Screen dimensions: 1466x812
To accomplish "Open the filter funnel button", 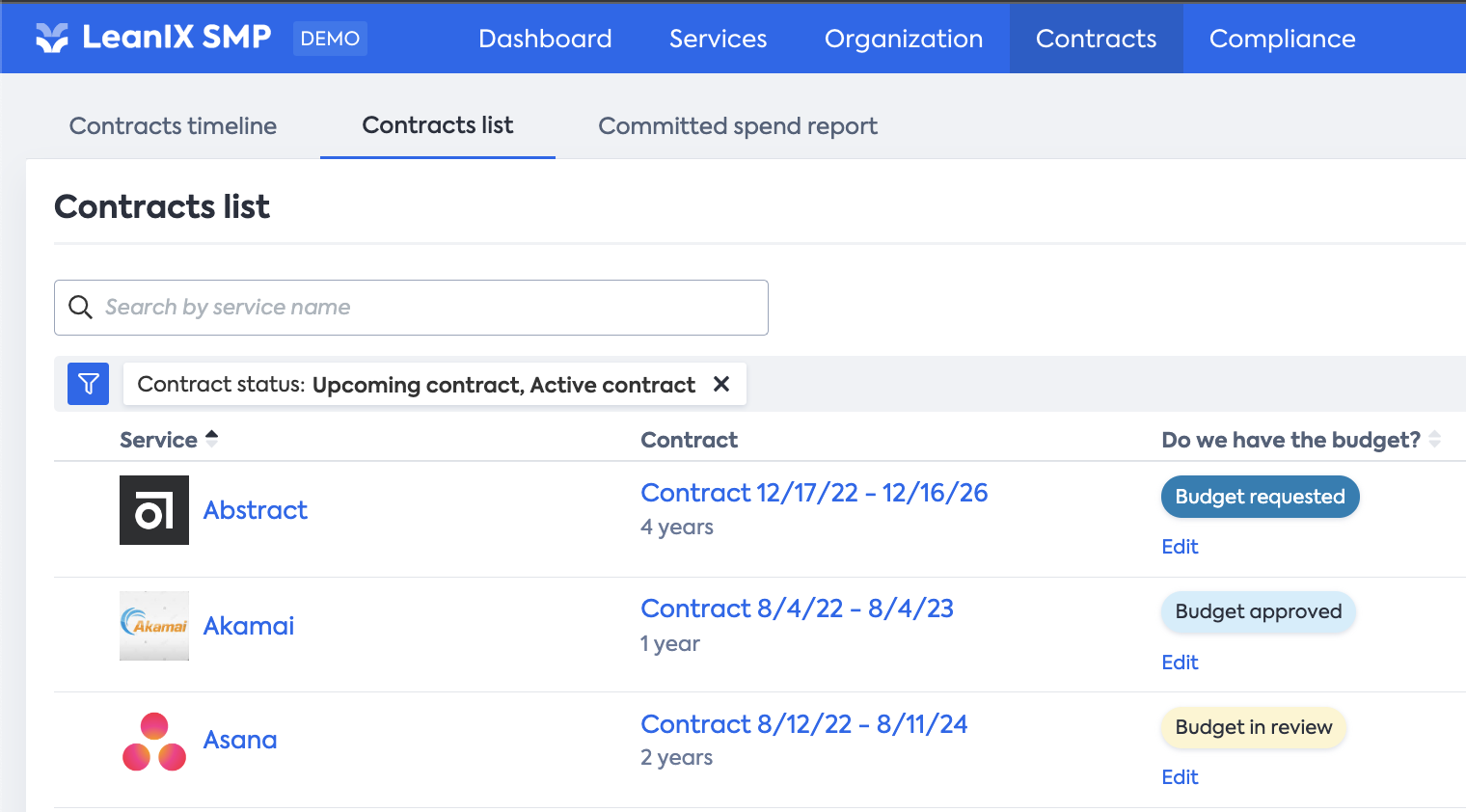I will click(88, 384).
